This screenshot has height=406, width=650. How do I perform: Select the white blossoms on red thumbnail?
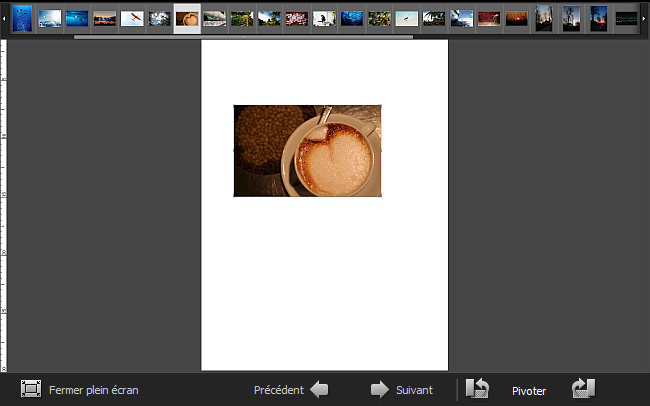[x=297, y=19]
